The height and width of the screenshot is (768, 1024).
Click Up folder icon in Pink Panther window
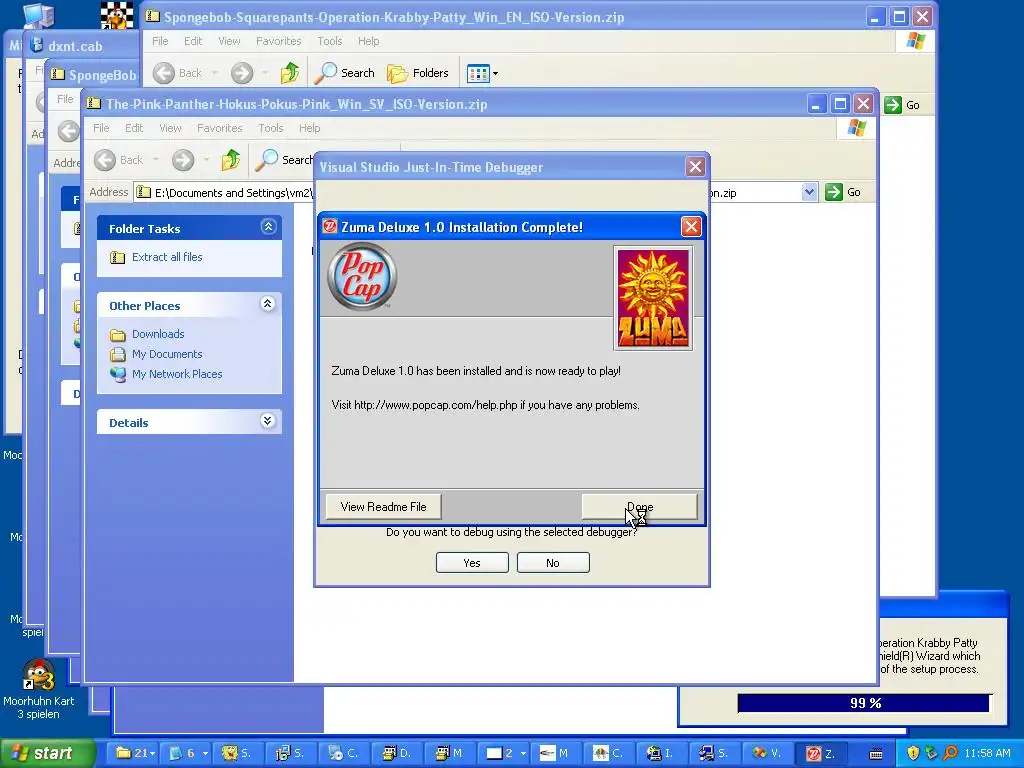coord(231,160)
